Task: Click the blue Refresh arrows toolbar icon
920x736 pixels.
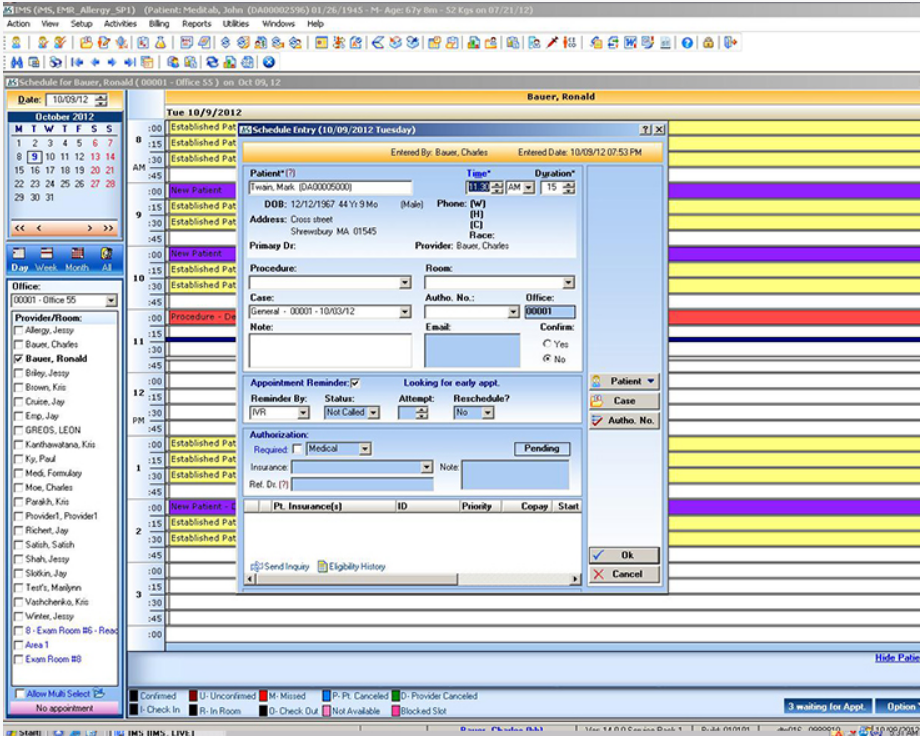Action: [x=212, y=62]
